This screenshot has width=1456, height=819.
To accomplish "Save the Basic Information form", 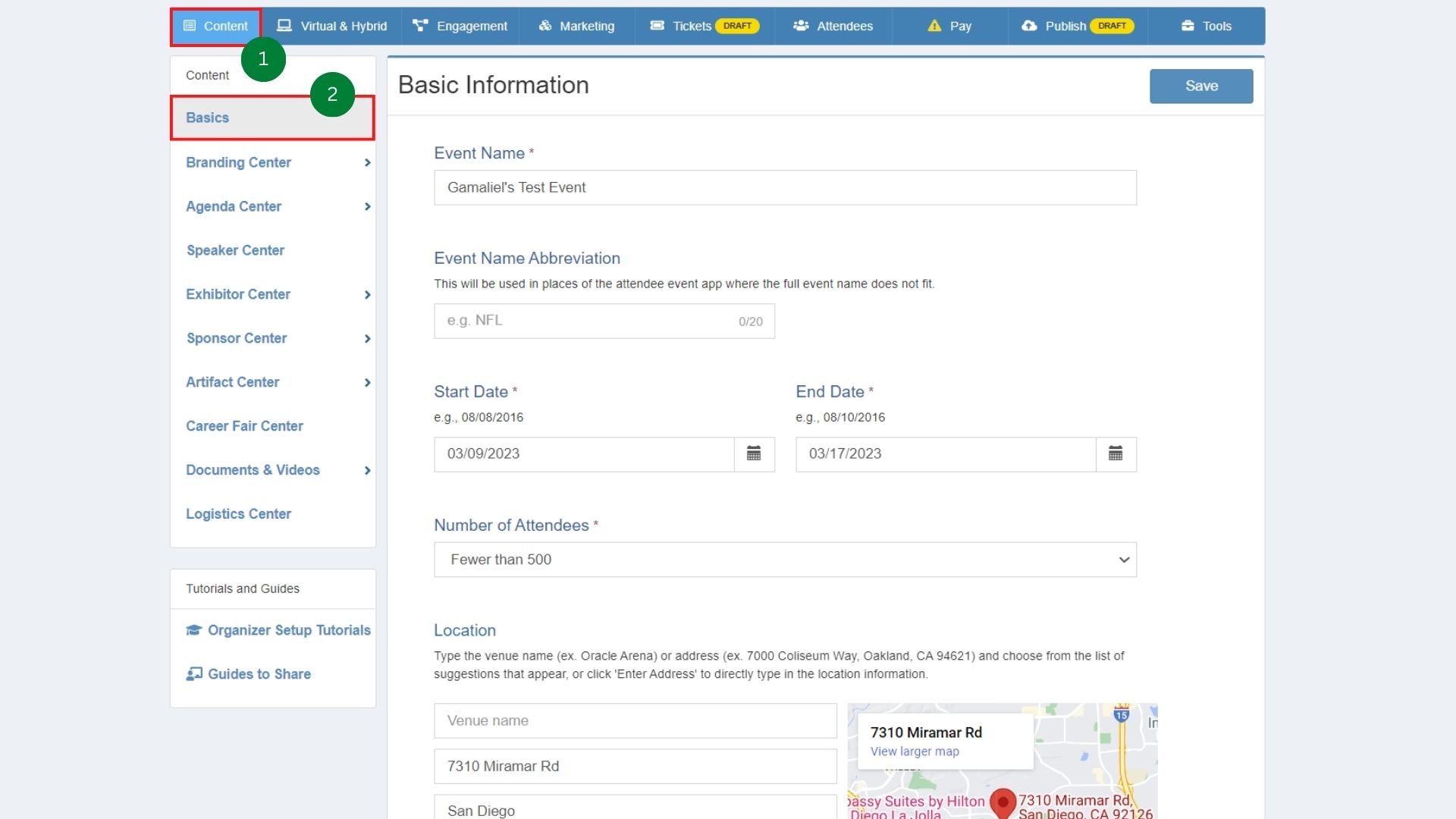I will pos(1201,86).
